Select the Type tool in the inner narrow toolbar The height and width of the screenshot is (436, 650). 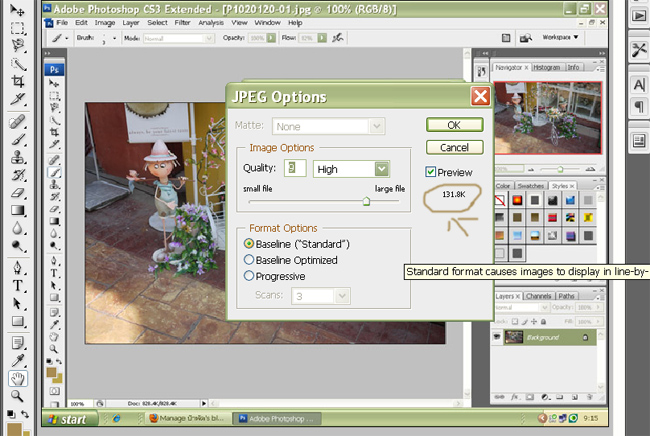pos(54,273)
